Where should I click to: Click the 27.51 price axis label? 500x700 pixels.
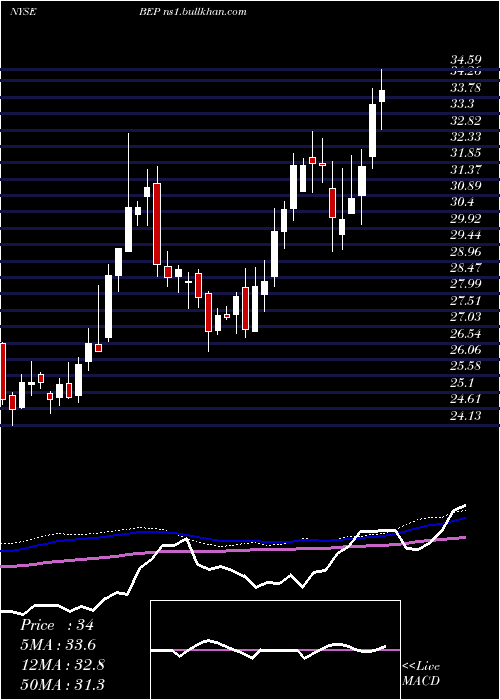point(466,301)
